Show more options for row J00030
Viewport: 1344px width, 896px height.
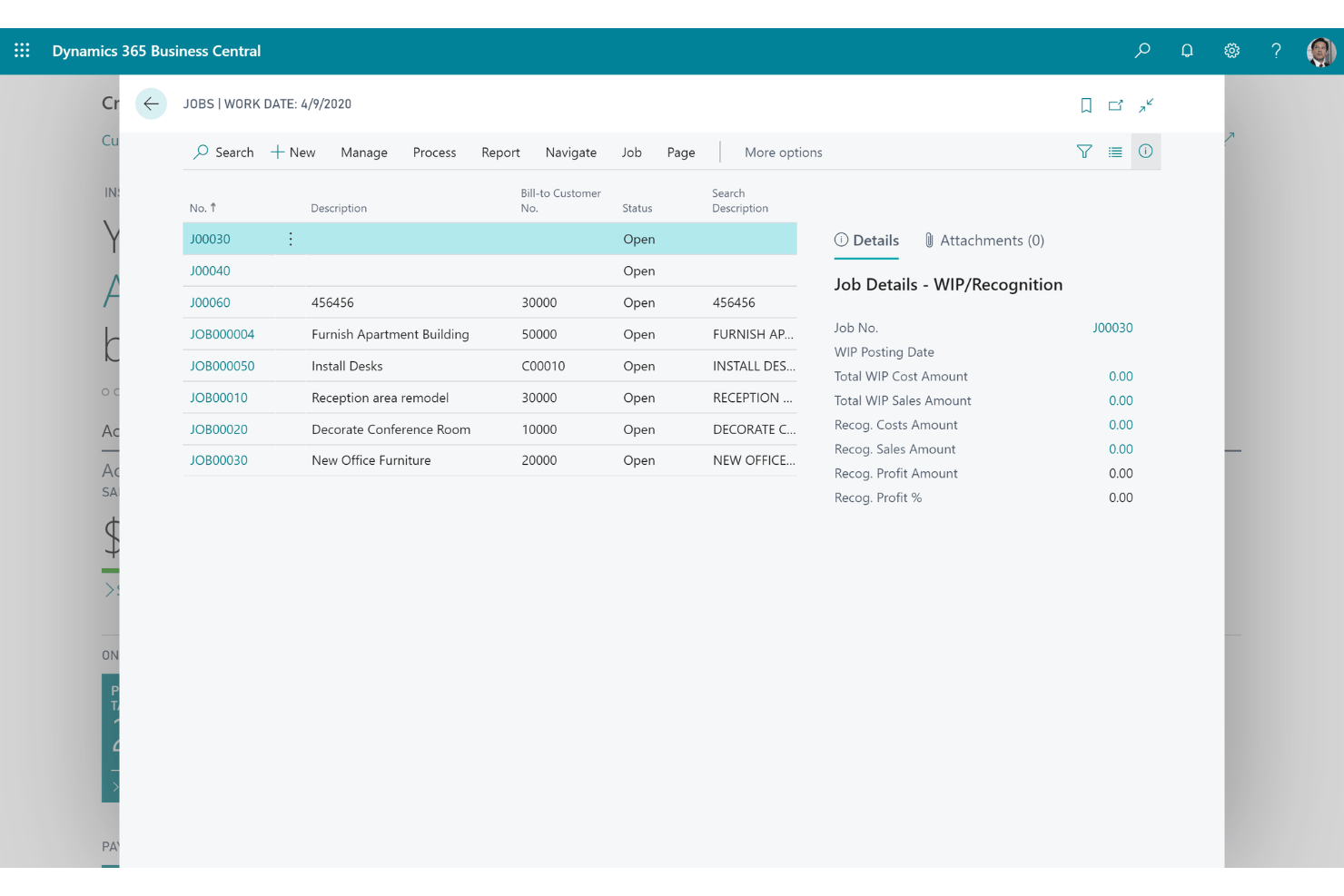click(291, 239)
